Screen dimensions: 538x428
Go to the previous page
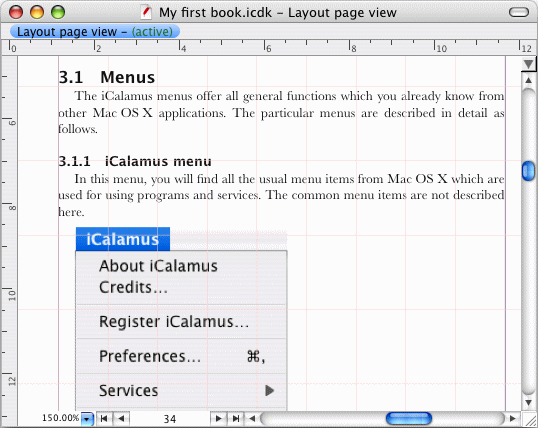[x=121, y=418]
